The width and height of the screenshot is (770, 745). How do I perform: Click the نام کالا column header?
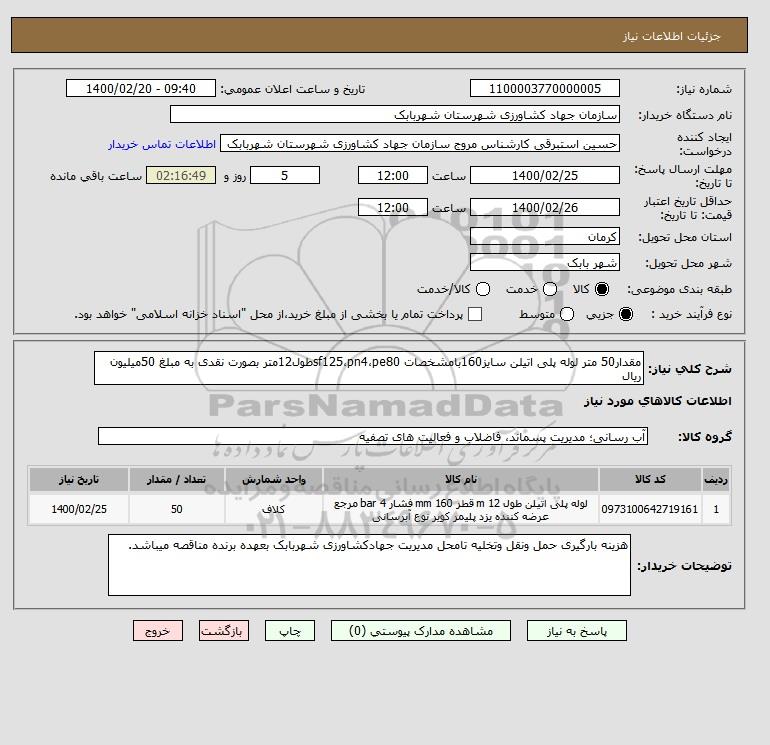point(461,479)
